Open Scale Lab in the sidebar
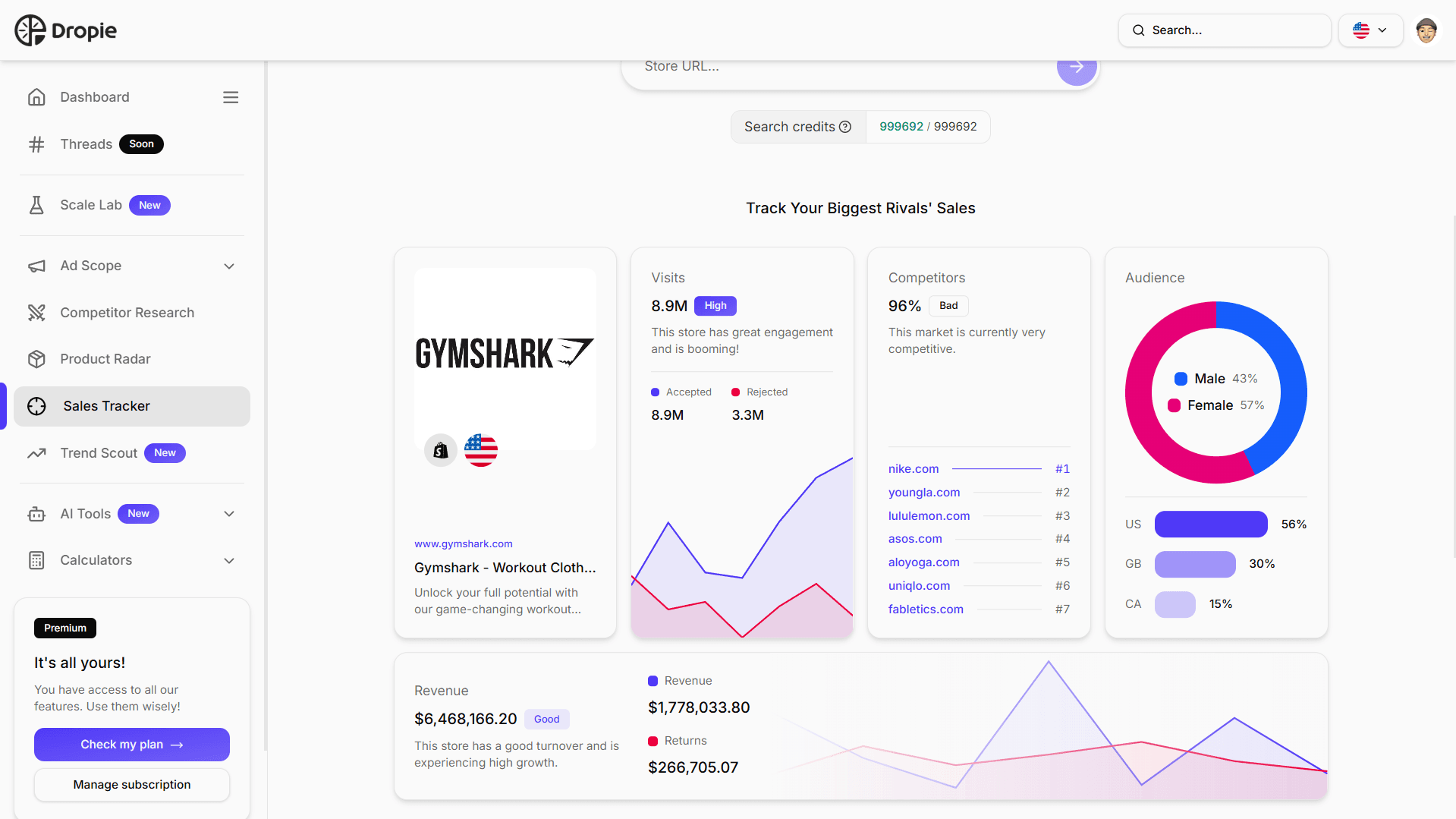 pyautogui.click(x=91, y=205)
